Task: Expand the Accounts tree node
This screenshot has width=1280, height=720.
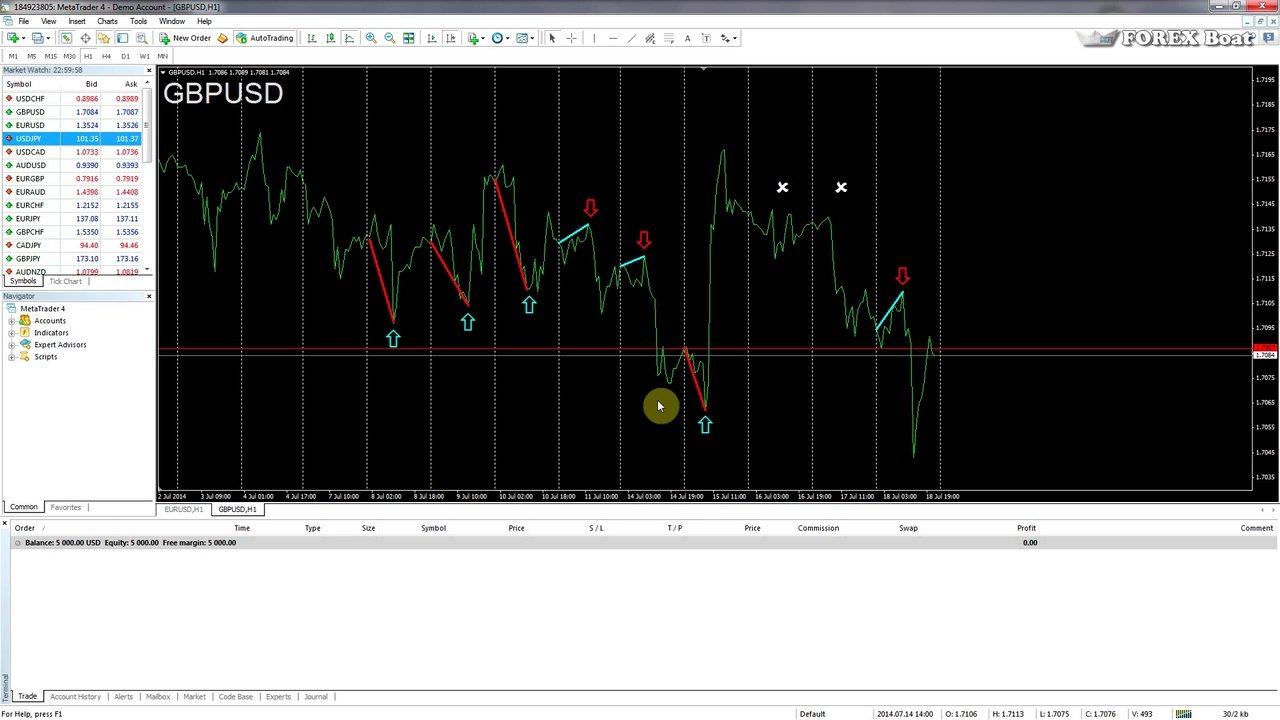Action: click(x=11, y=321)
